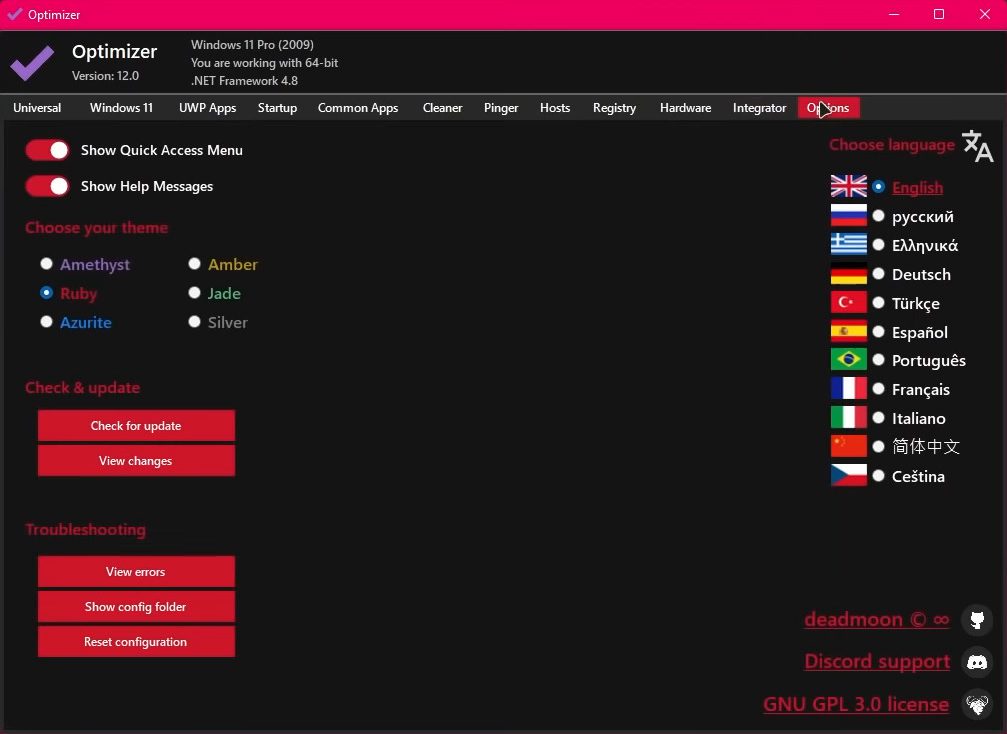The width and height of the screenshot is (1007, 734).
Task: Open the GNU GPL 3.0 license link
Action: click(x=856, y=704)
